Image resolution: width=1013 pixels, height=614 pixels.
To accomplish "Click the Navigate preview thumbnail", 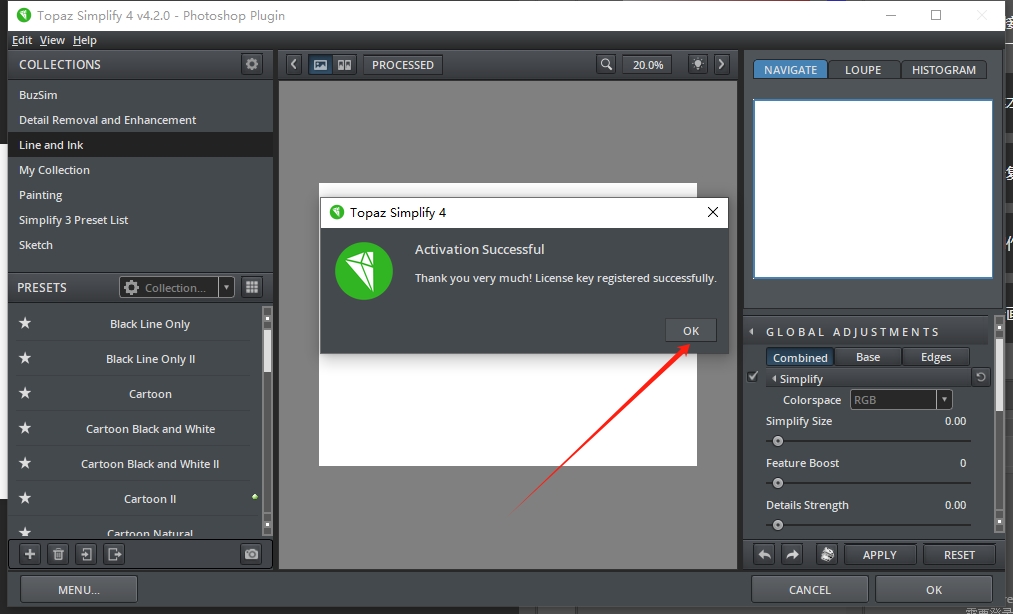I will (x=873, y=189).
